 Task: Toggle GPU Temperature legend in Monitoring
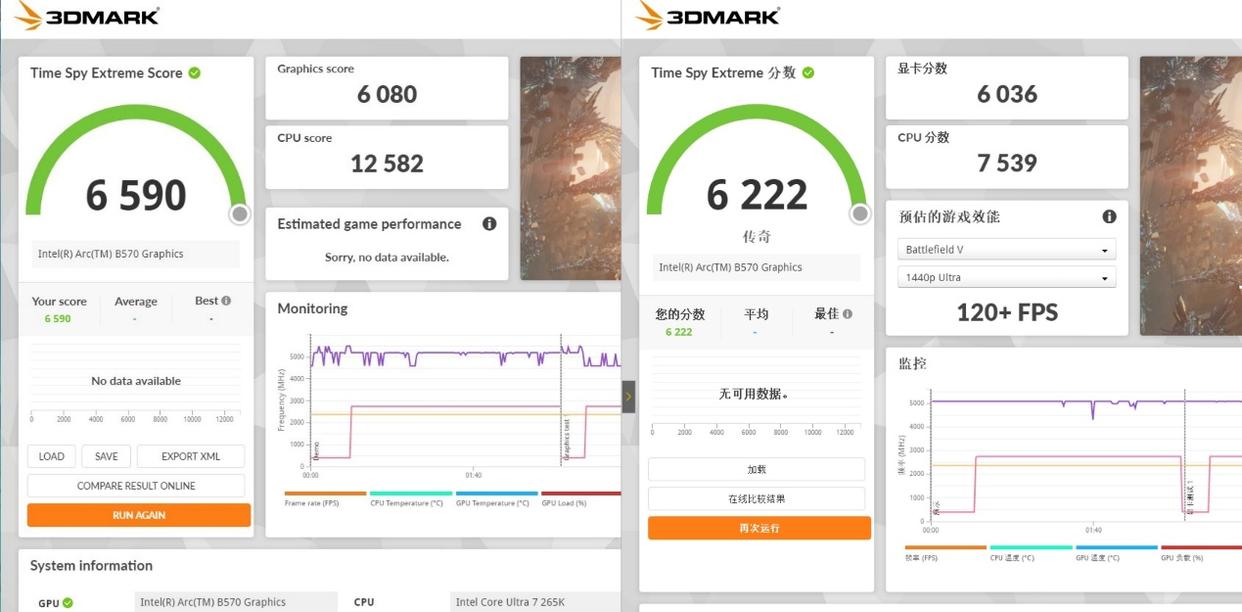(496, 498)
